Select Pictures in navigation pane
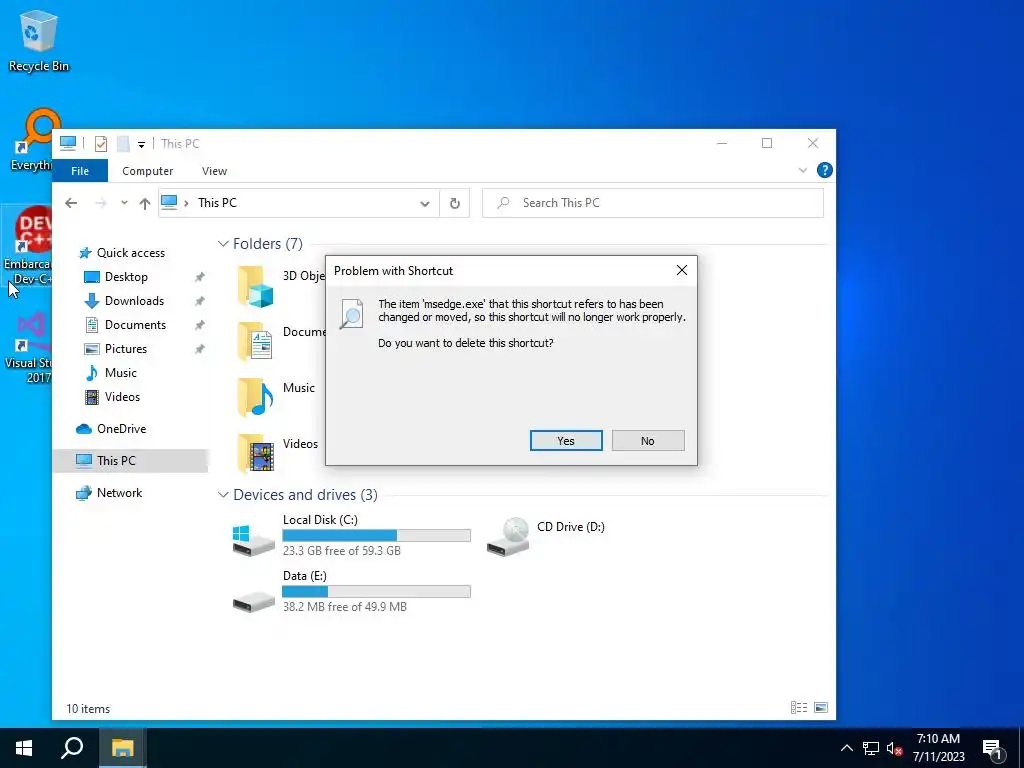Screen dimensions: 1024x768 point(126,349)
